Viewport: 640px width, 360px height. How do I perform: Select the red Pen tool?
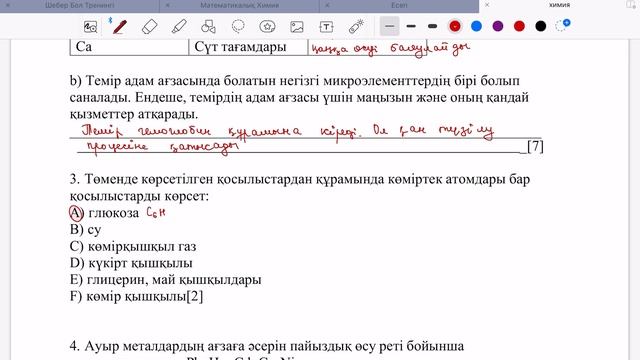point(120,27)
